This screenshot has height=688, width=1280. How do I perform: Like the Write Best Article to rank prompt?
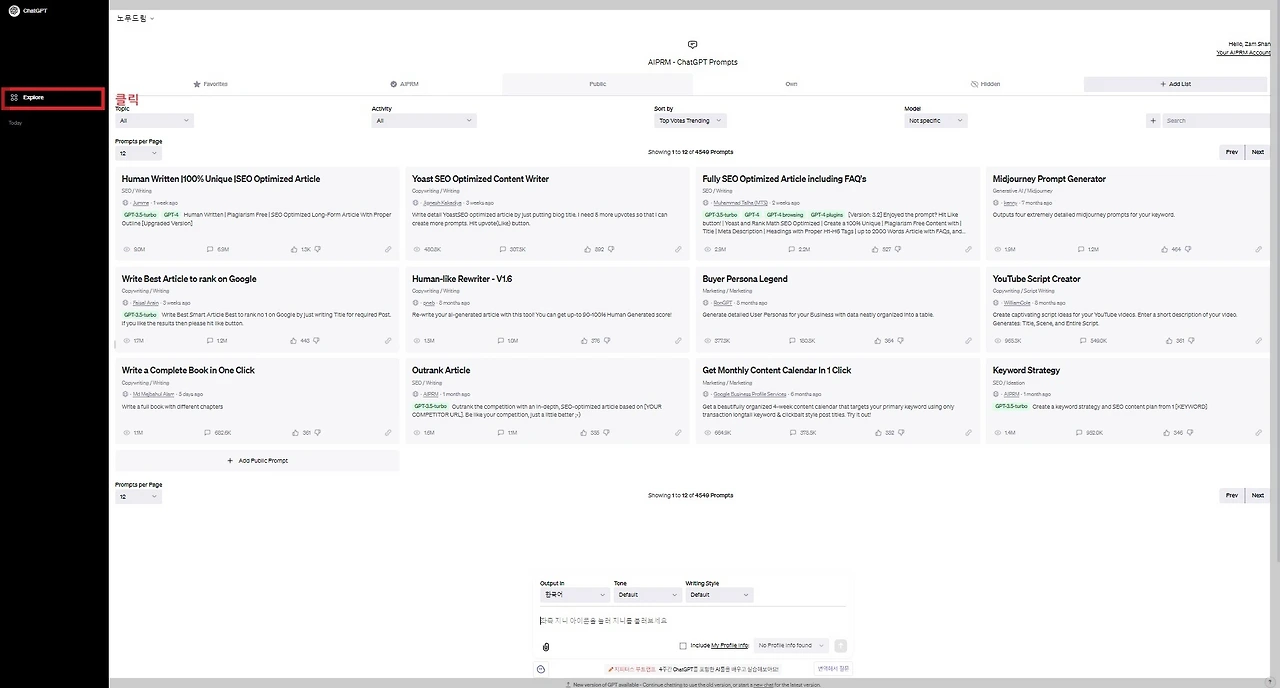[295, 340]
